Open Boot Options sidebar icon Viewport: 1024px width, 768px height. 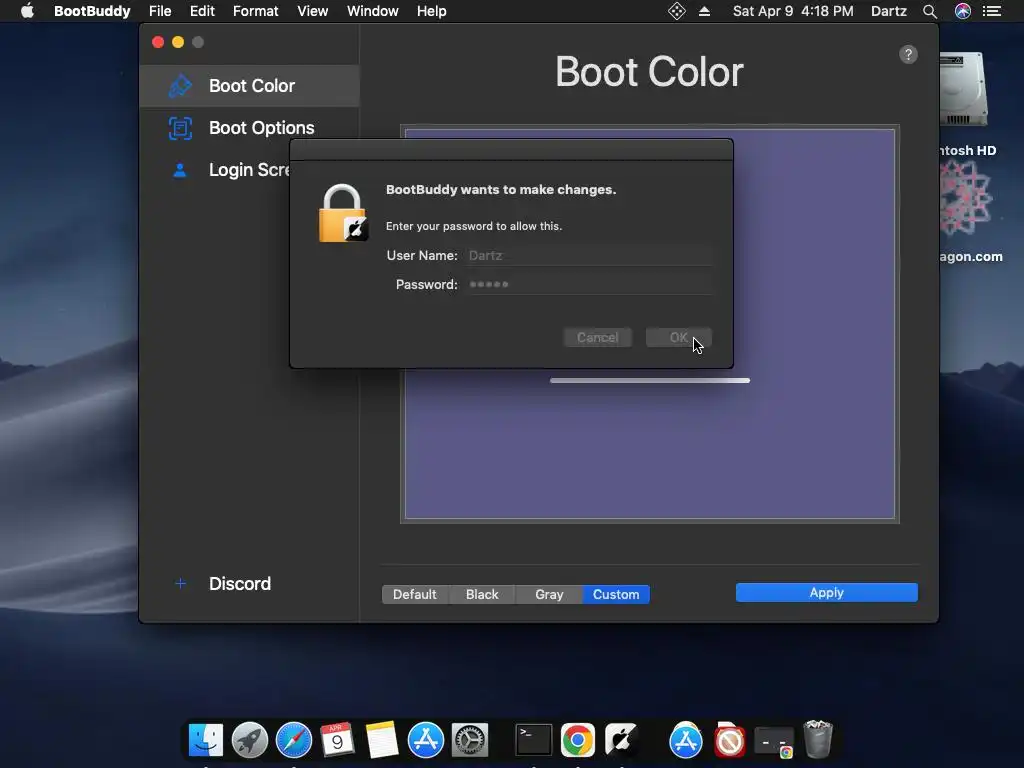click(x=180, y=128)
